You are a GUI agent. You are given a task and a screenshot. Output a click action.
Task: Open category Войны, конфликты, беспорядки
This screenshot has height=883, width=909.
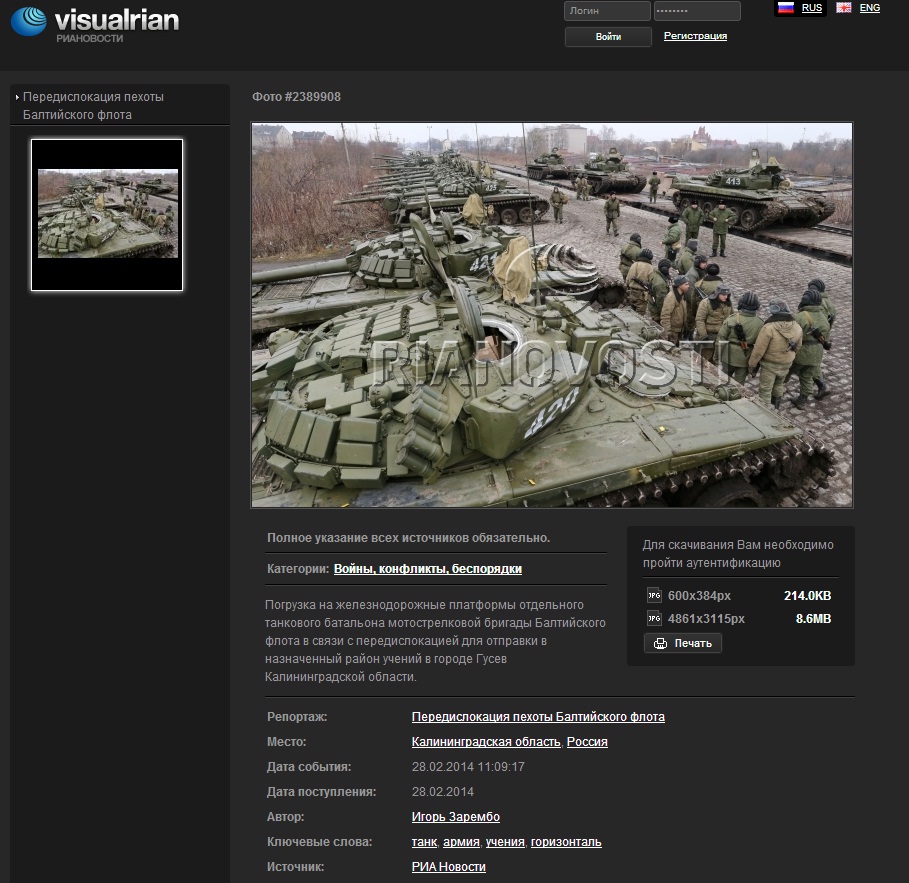point(427,569)
